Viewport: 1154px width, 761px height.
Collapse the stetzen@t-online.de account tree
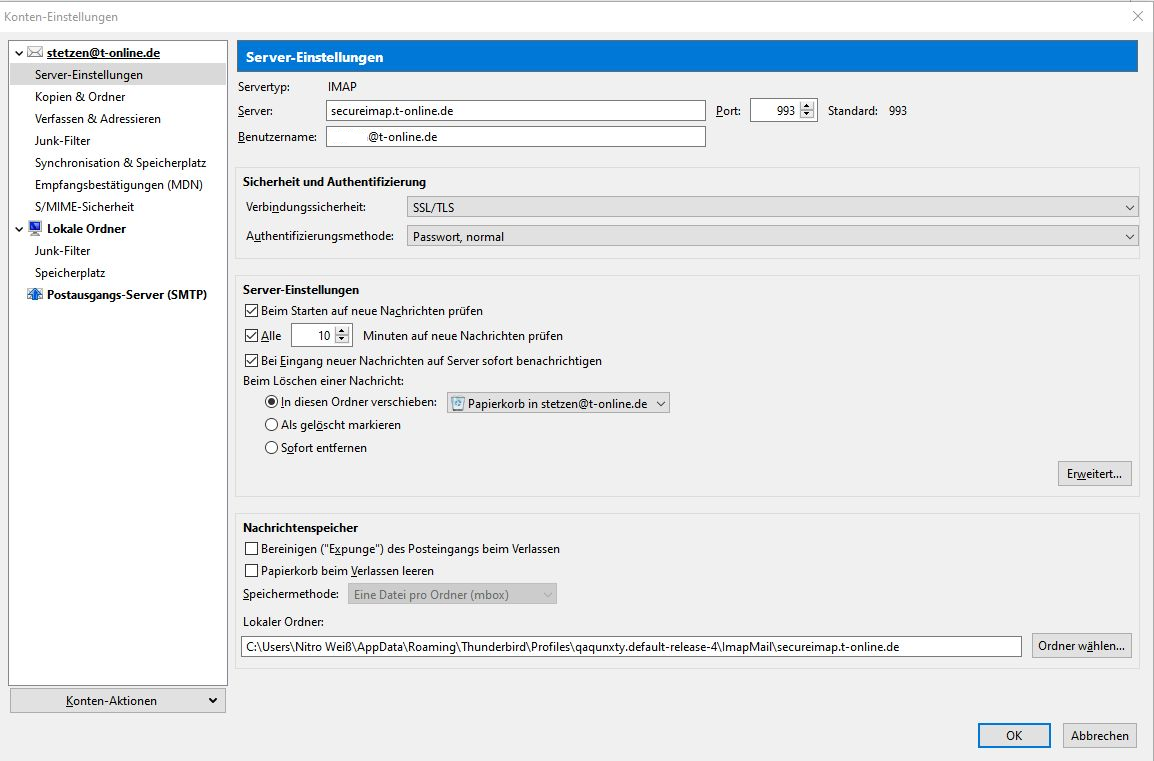[20, 53]
